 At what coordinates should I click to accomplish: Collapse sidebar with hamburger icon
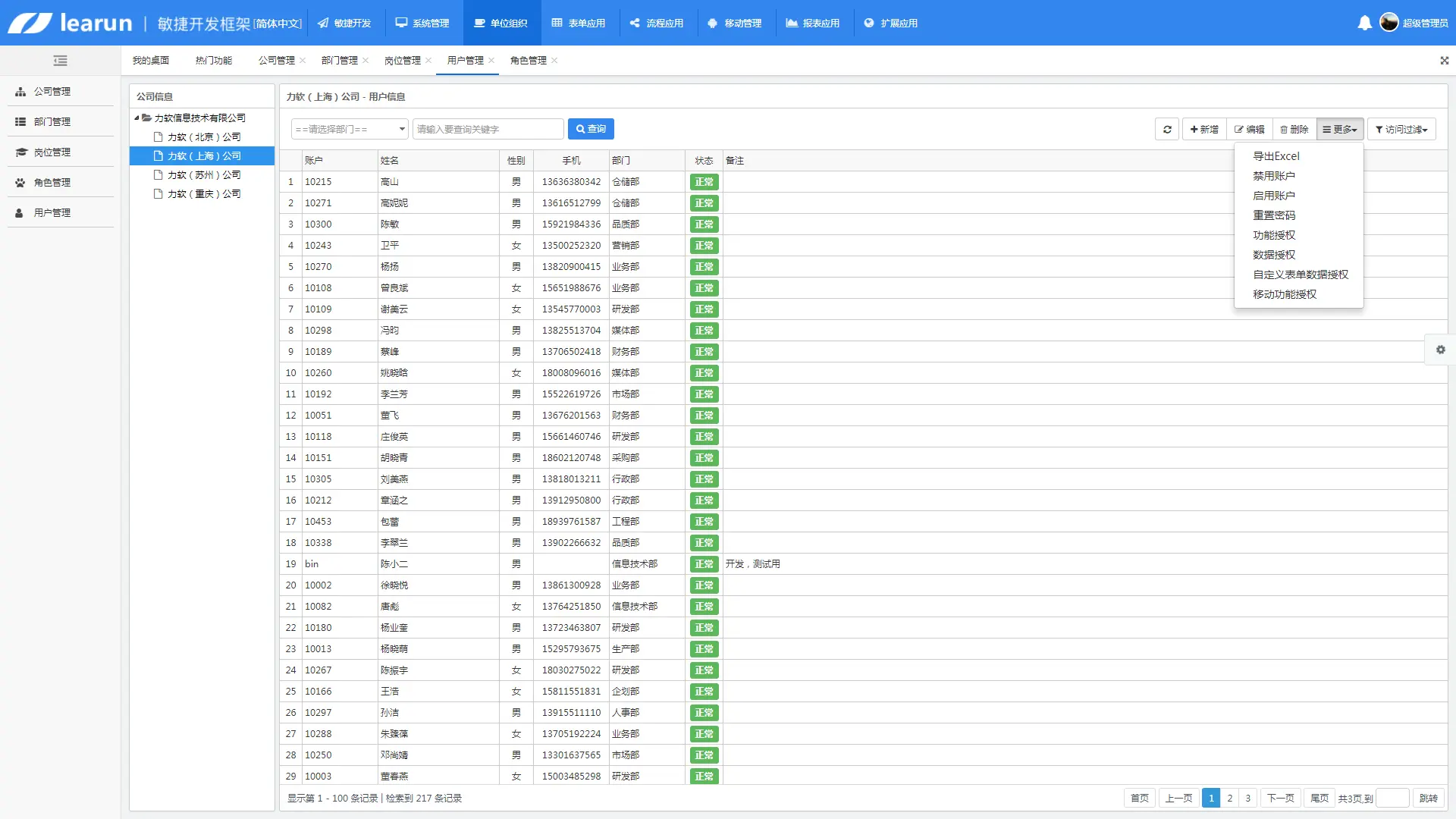(61, 61)
